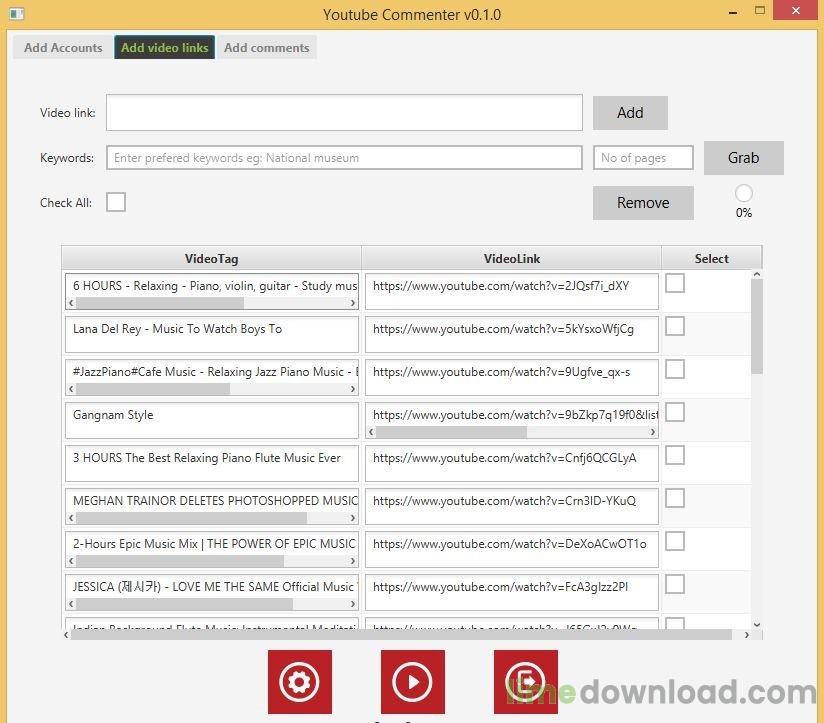Minimize the Youtube Commenter window
This screenshot has width=824, height=723.
(733, 12)
